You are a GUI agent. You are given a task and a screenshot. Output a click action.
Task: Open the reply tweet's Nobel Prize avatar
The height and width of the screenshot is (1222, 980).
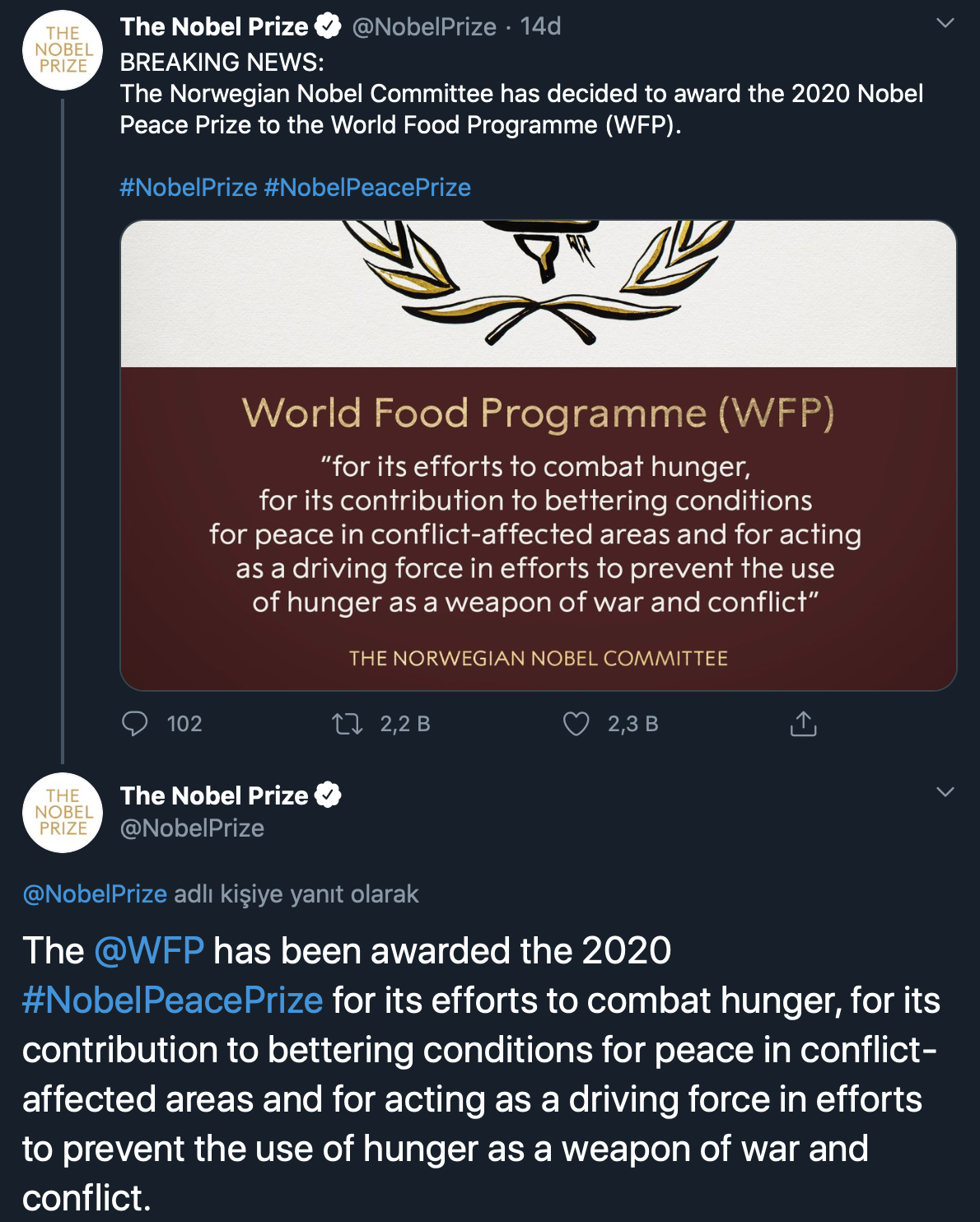63,812
